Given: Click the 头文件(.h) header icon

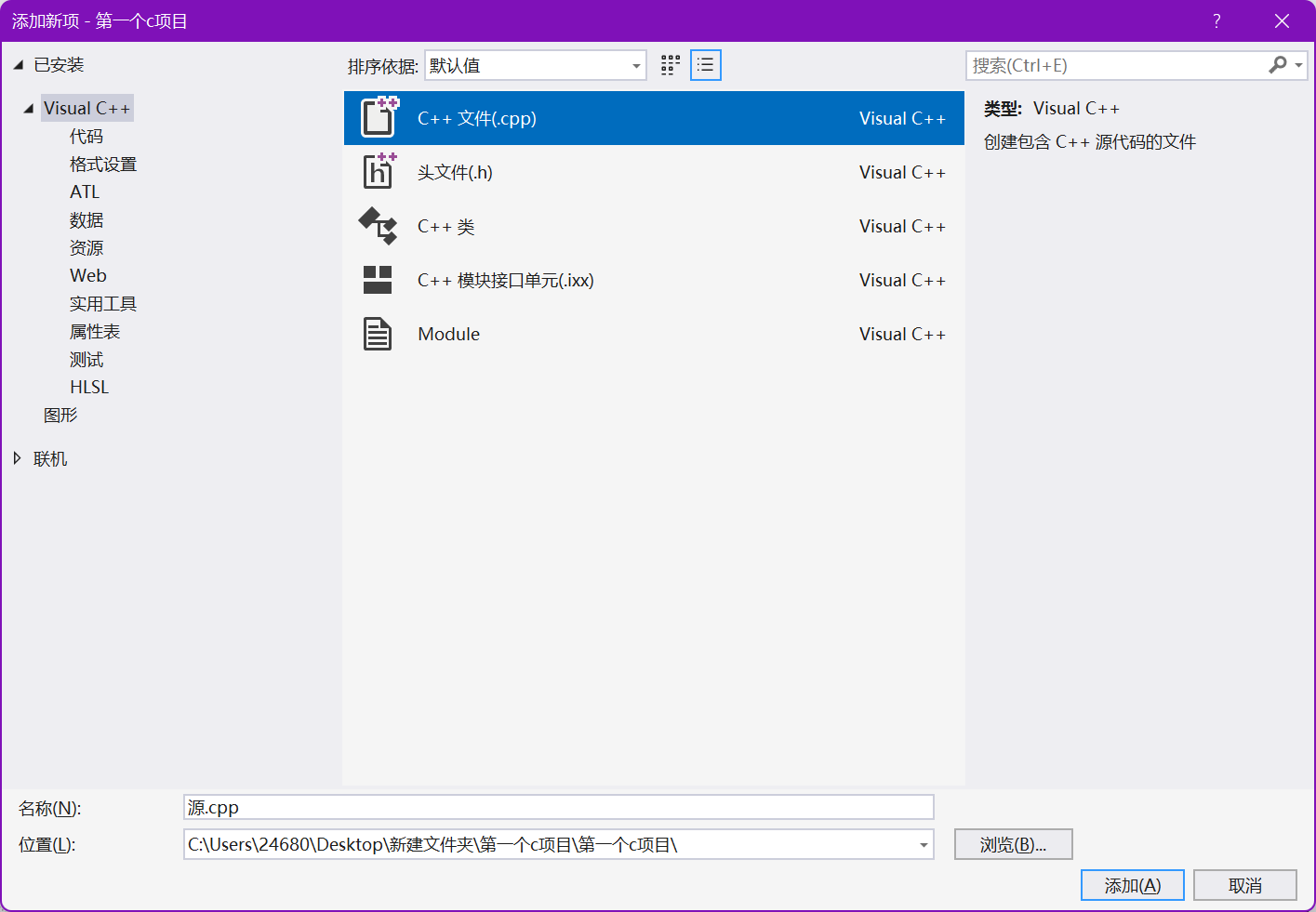Looking at the screenshot, I should click(379, 171).
